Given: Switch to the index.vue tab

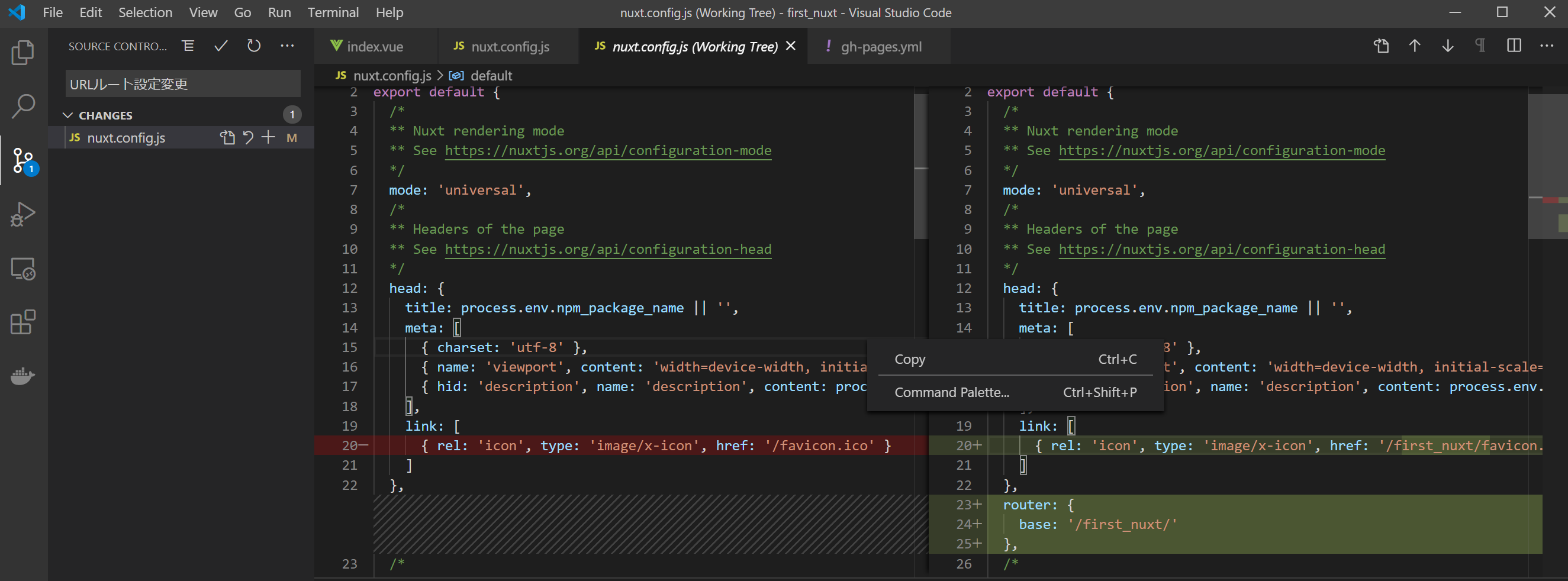Looking at the screenshot, I should [375, 46].
